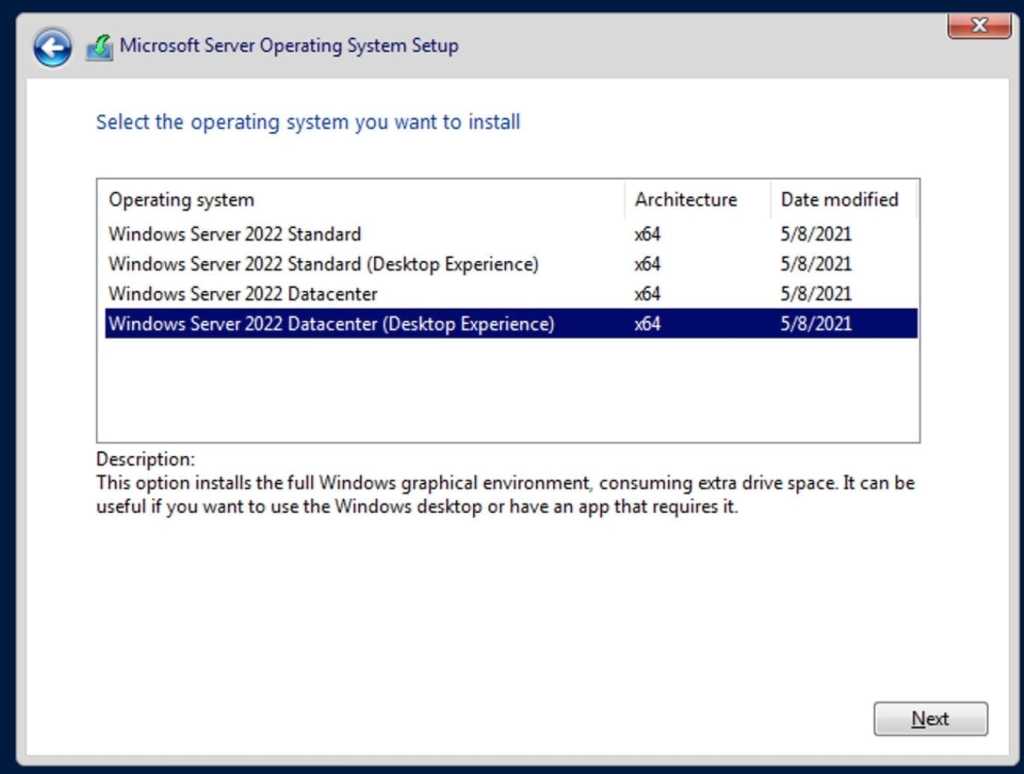The width and height of the screenshot is (1024, 774).
Task: Click the x64 label for Datacenter Desktop Experience
Action: (645, 323)
